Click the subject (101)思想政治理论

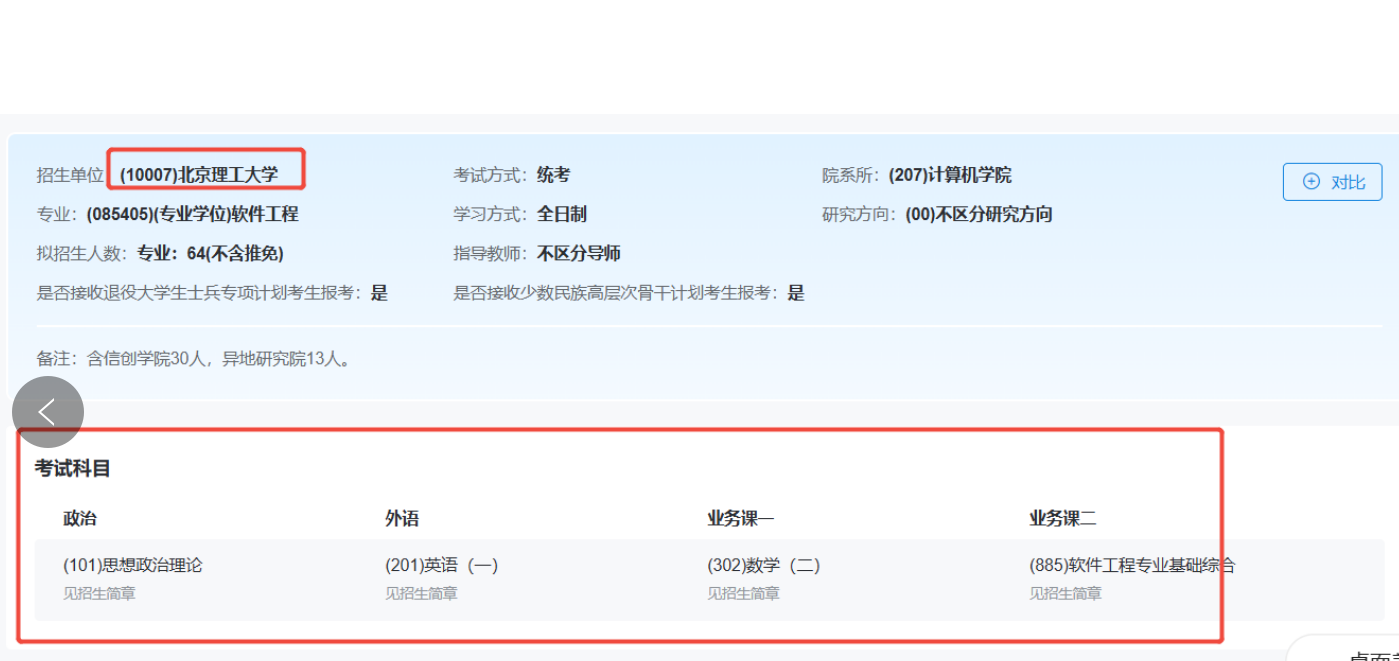point(132,565)
